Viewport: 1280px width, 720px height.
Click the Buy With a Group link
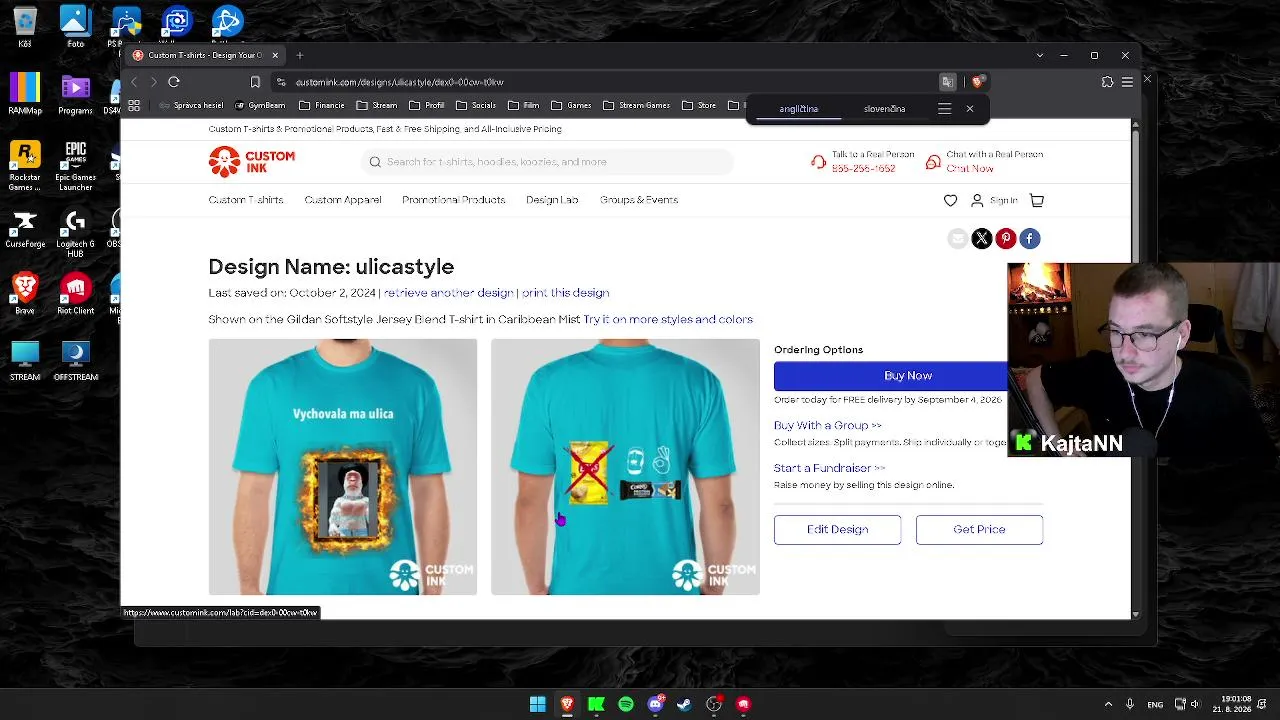pos(828,425)
